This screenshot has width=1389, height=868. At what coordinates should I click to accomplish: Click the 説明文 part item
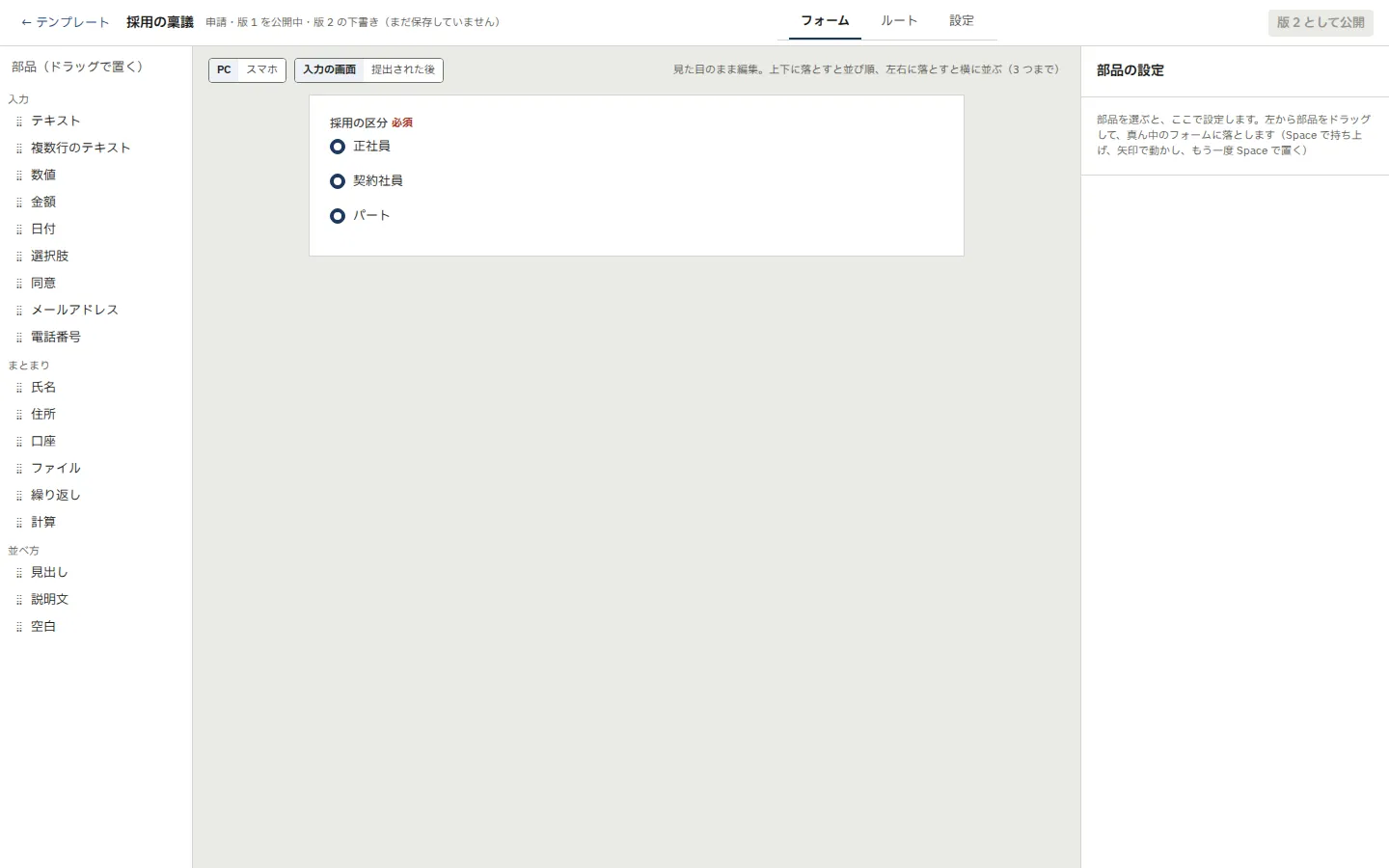(96, 600)
